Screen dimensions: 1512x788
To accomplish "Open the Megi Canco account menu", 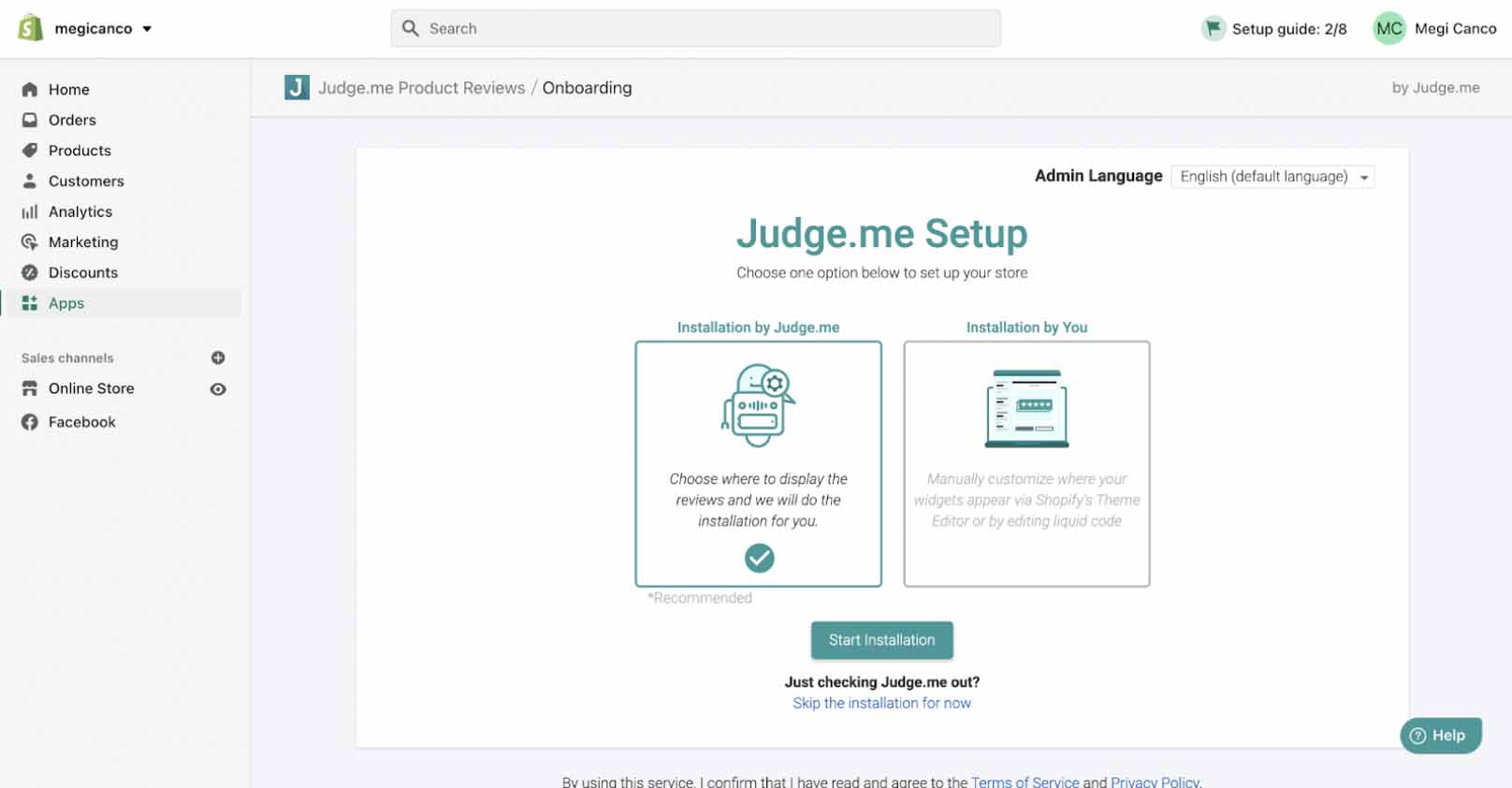I will [x=1455, y=29].
